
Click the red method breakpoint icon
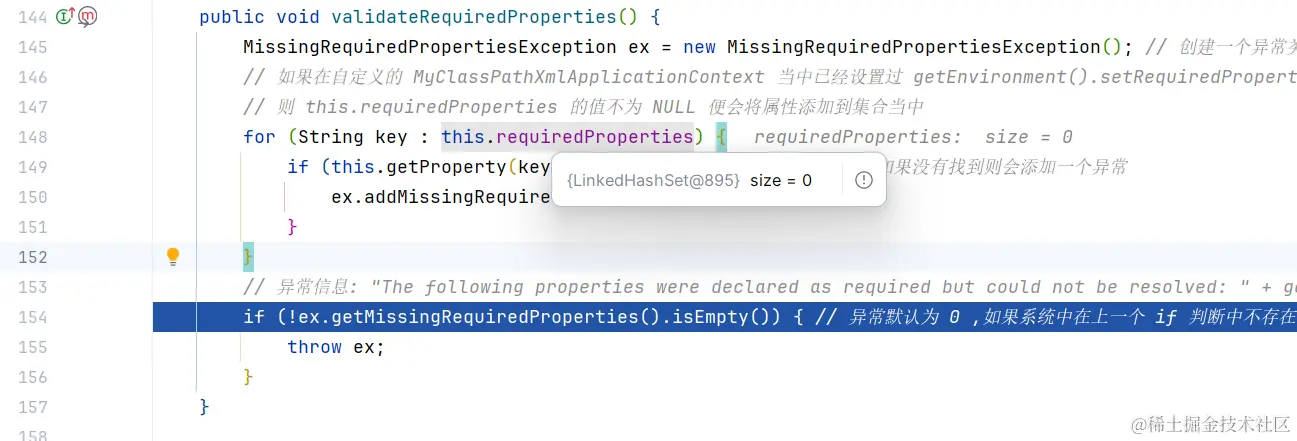(88, 16)
